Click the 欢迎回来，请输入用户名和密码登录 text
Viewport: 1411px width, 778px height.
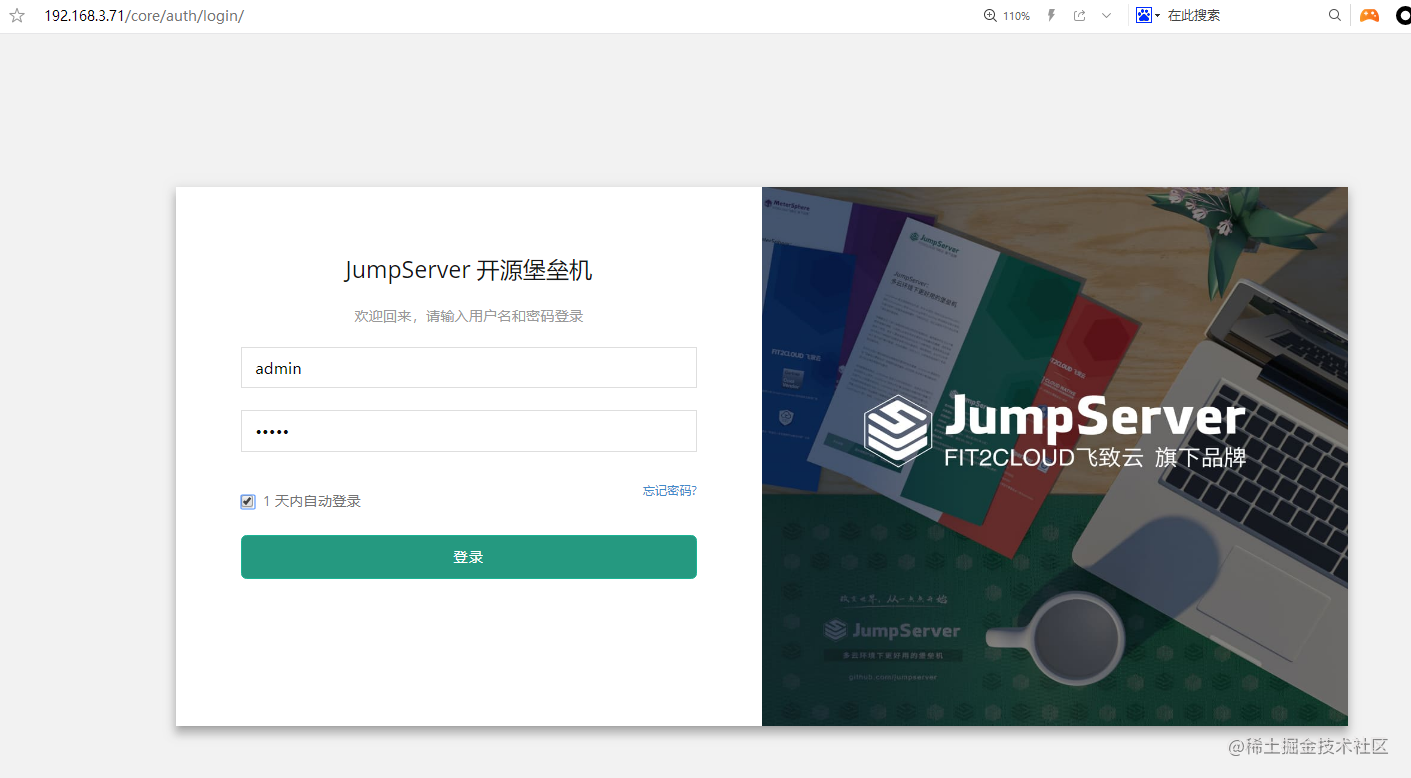tap(469, 316)
